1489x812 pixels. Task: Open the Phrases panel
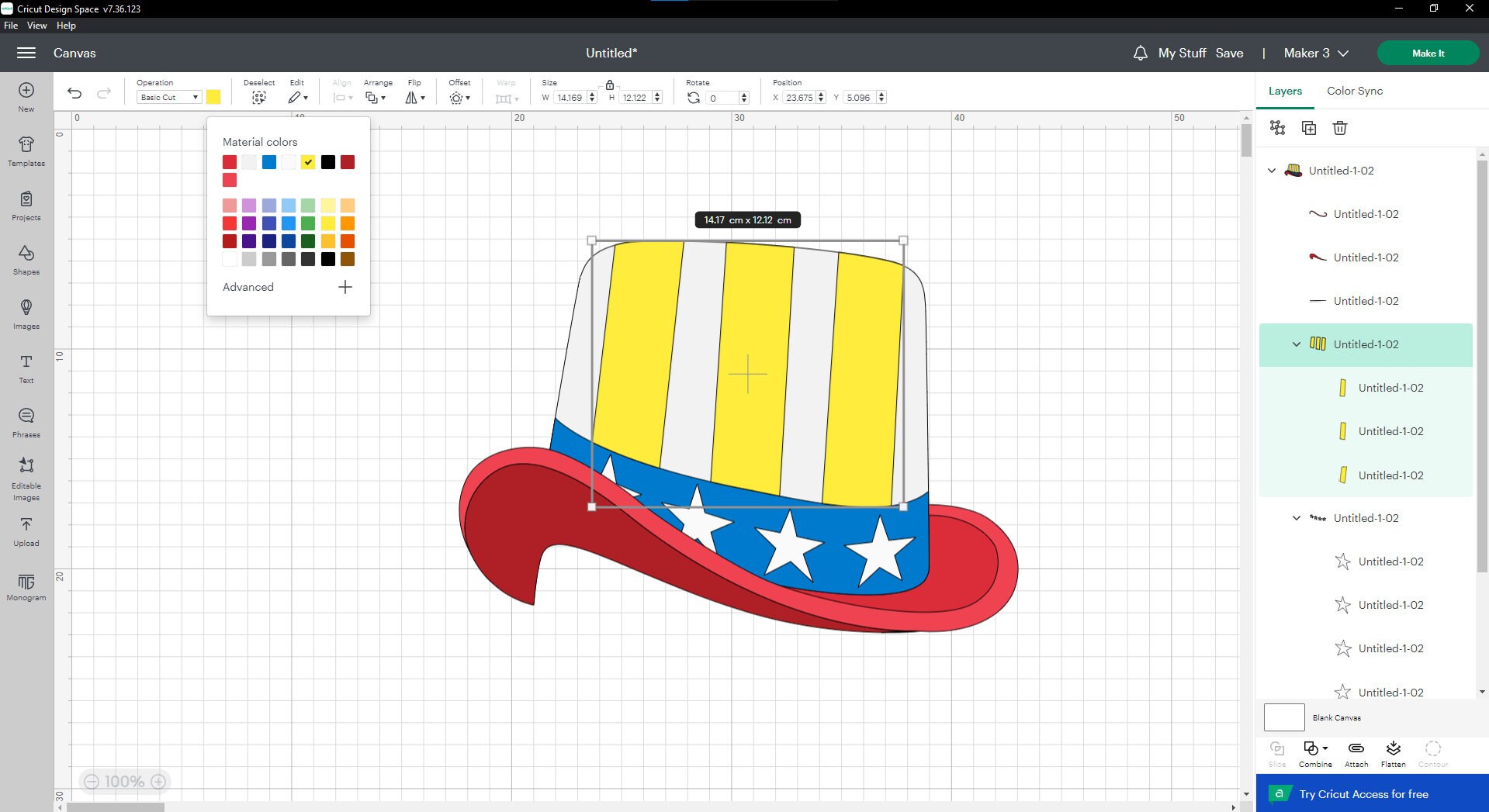click(26, 423)
